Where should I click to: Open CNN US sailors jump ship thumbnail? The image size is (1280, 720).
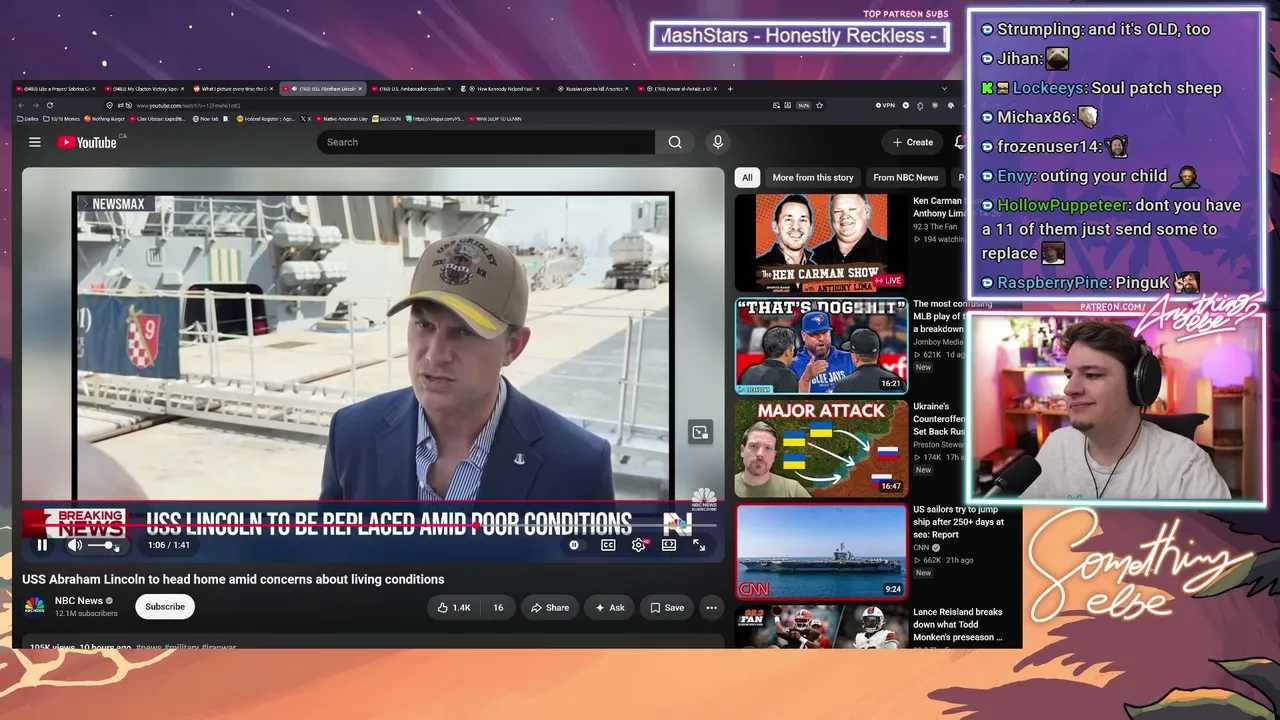[821, 552]
